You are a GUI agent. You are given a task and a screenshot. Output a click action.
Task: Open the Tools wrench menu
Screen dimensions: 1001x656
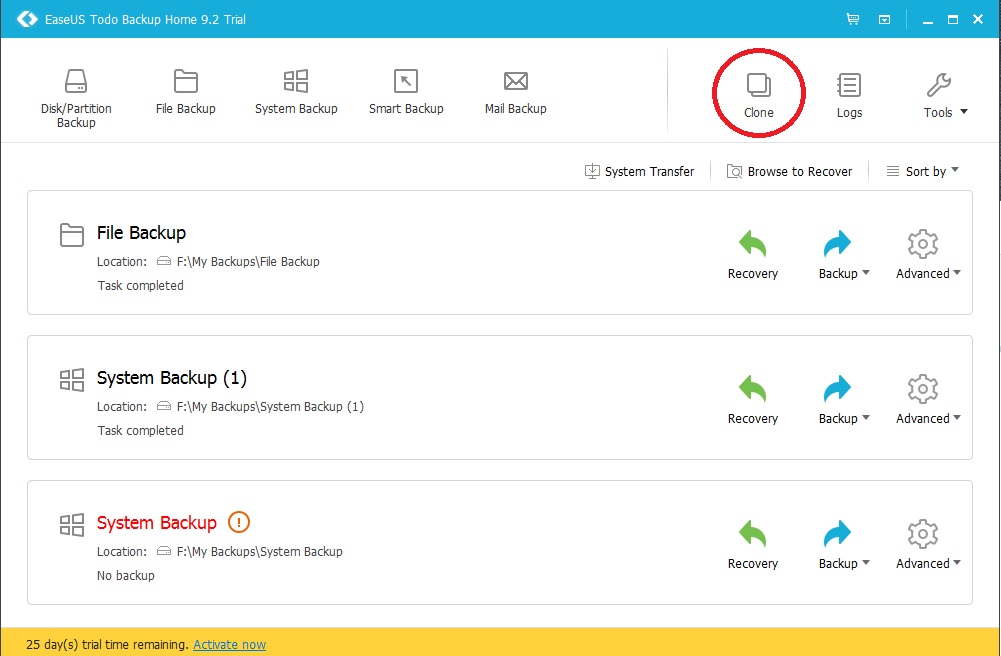pos(945,95)
